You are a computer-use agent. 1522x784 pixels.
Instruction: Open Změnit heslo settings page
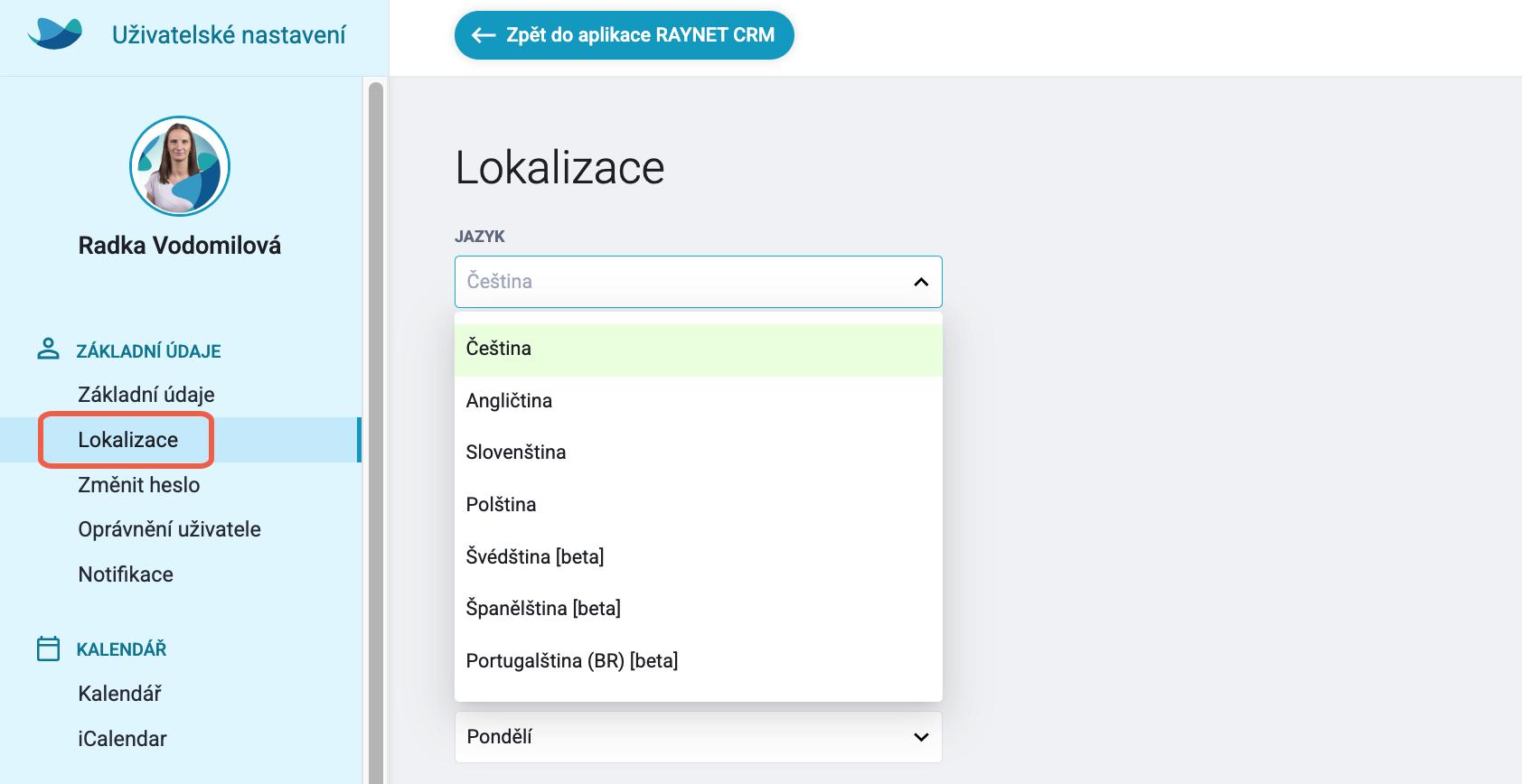(x=139, y=485)
